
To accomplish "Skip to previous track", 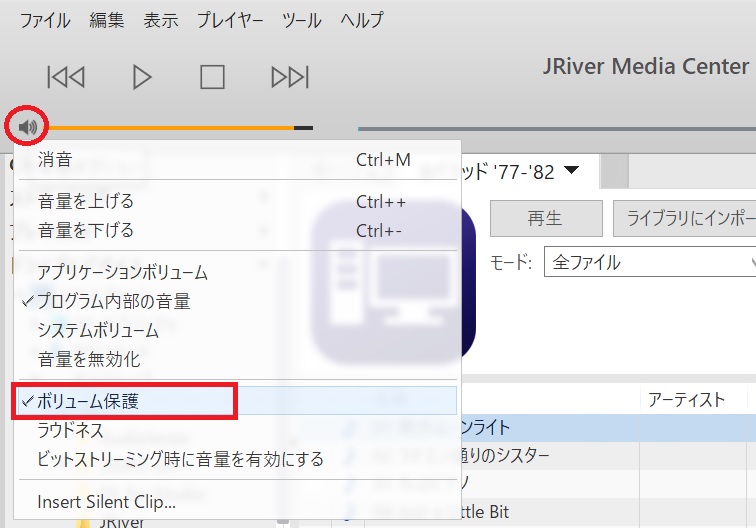I will point(66,77).
